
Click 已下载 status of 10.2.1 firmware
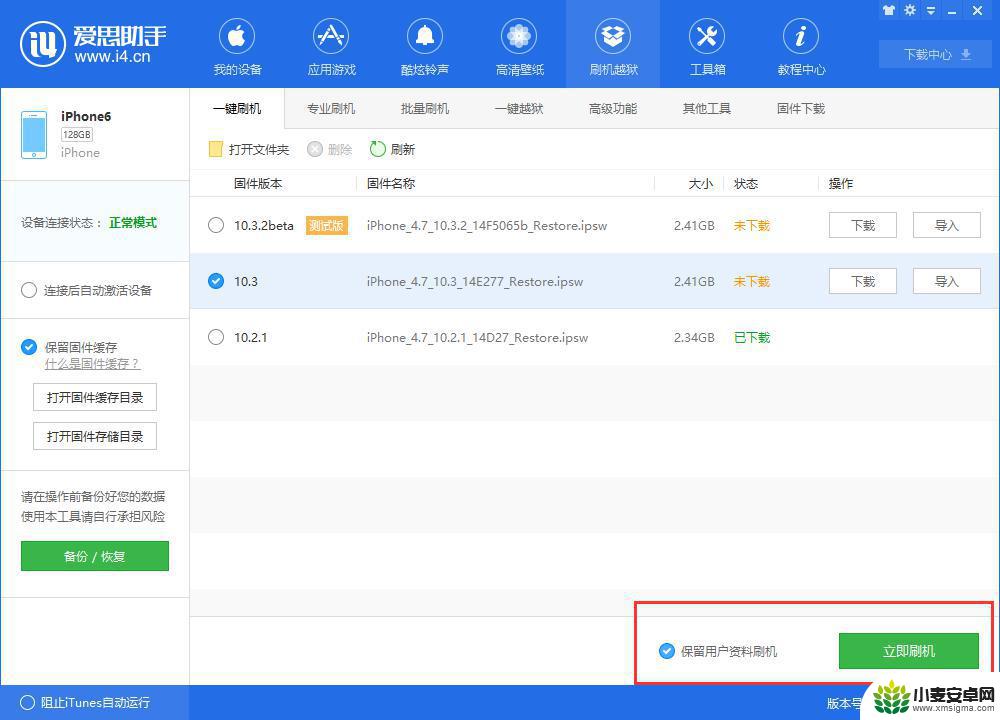tap(752, 337)
